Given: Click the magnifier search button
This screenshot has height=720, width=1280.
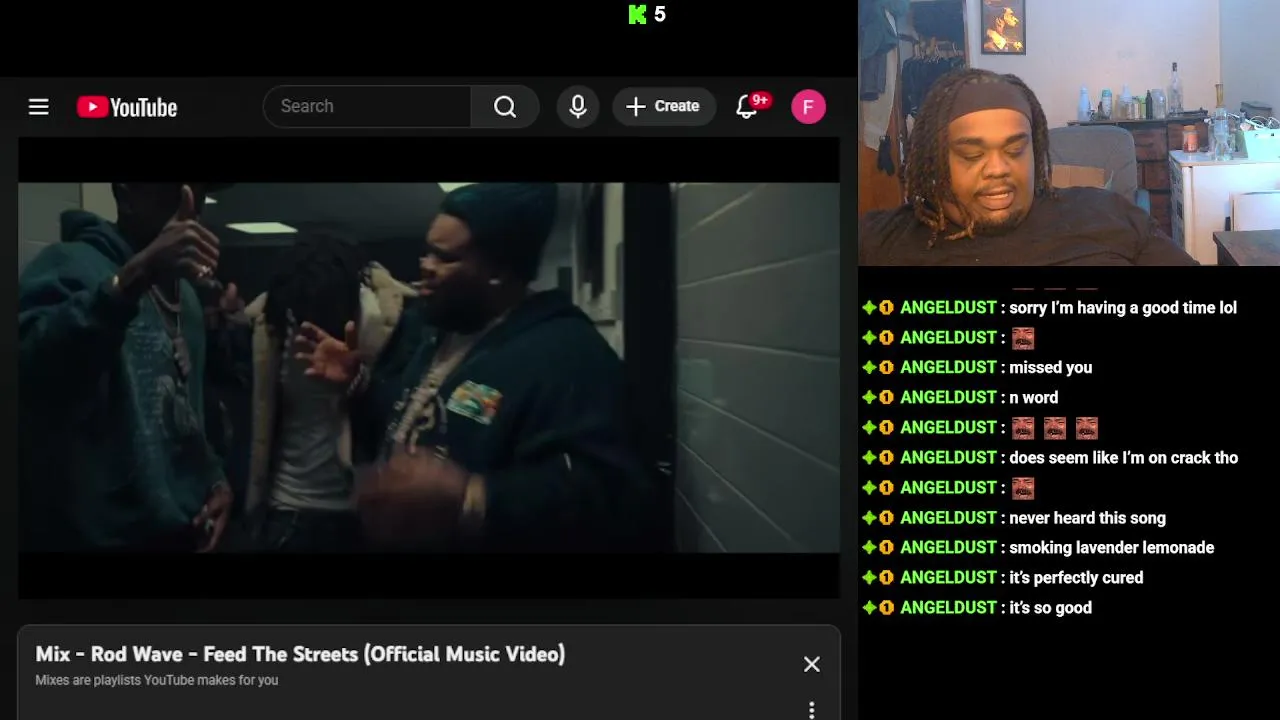Looking at the screenshot, I should (x=505, y=106).
